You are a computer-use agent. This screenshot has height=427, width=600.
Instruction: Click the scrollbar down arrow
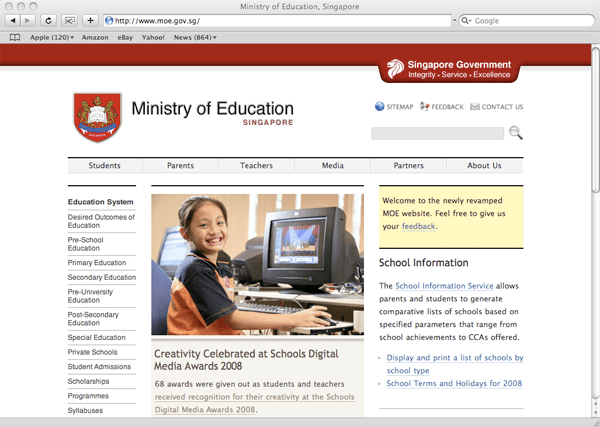pos(595,412)
